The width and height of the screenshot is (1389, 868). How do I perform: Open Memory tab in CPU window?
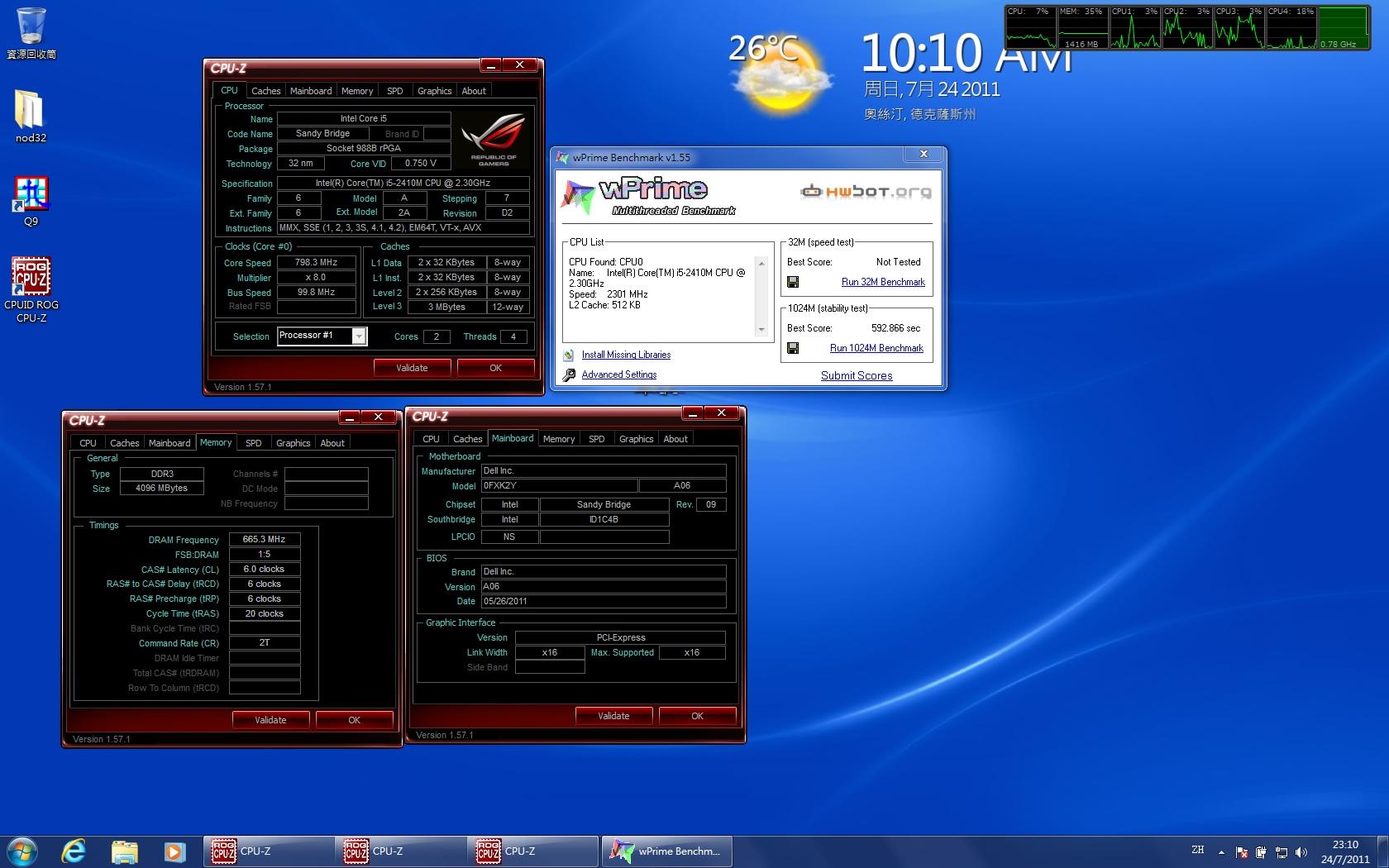pyautogui.click(x=357, y=91)
